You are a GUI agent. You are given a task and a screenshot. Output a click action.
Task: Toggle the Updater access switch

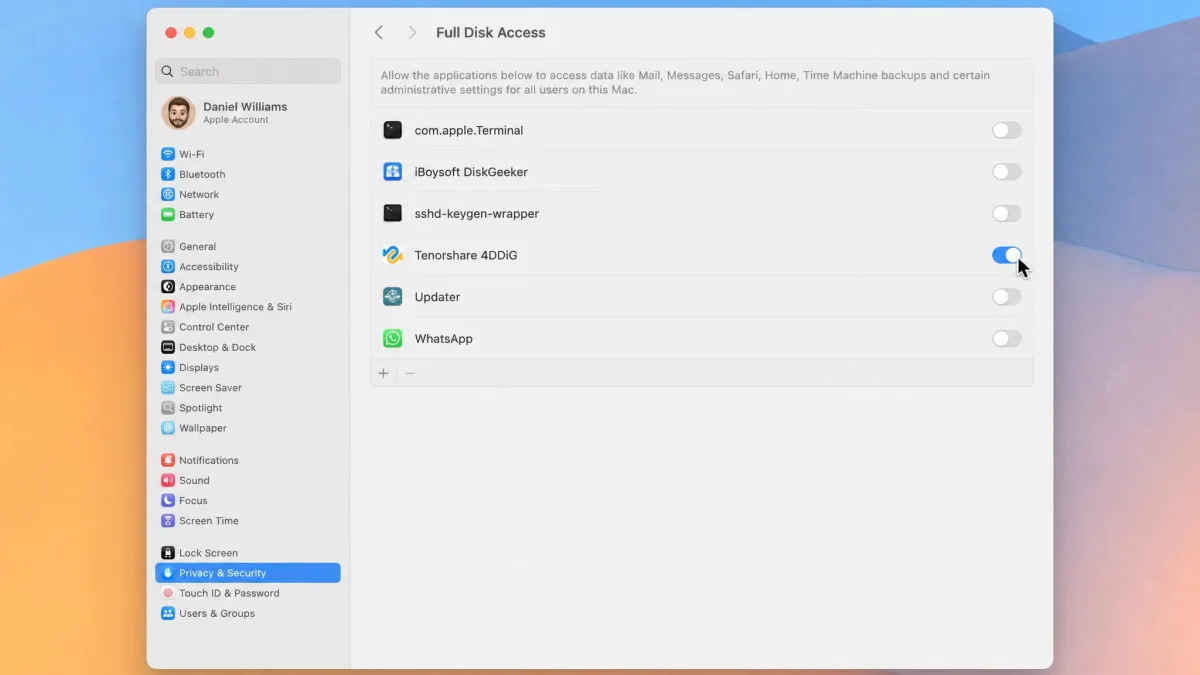point(1007,297)
